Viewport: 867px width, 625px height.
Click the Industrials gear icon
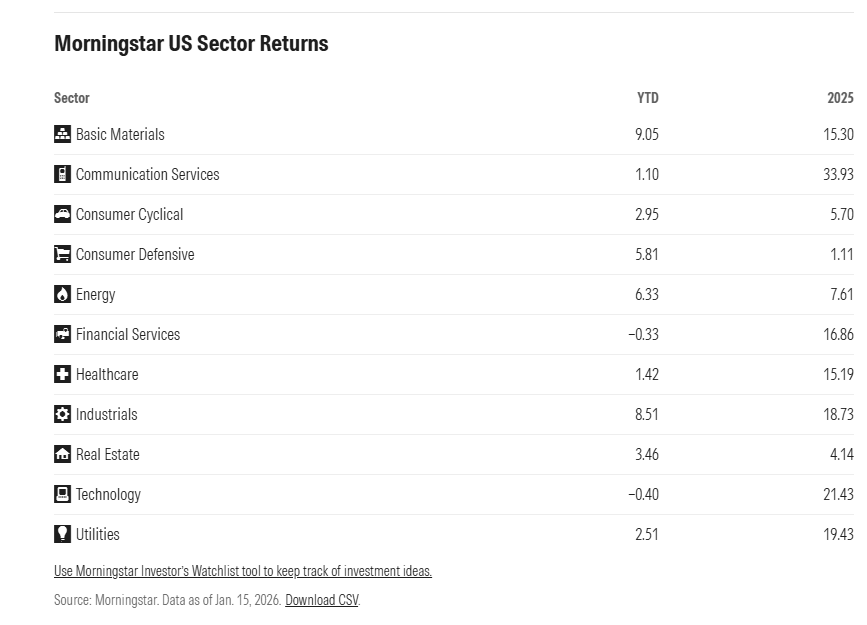point(62,414)
